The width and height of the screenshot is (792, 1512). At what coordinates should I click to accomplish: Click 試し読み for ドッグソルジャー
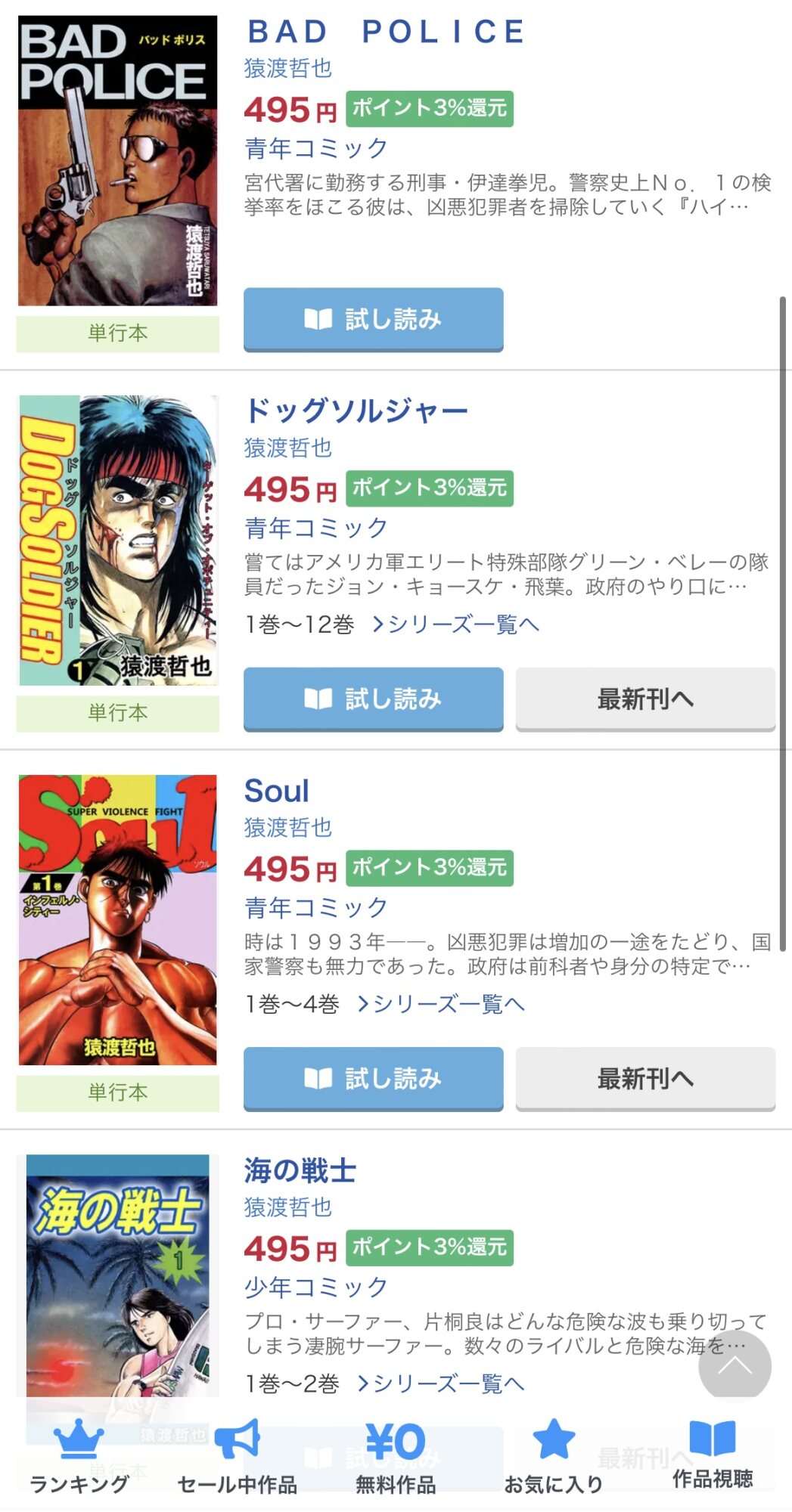point(373,699)
